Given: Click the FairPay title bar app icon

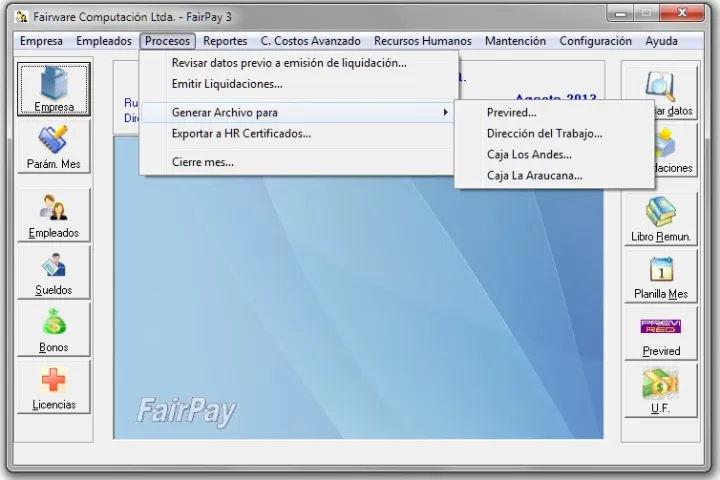Looking at the screenshot, I should 21,17.
